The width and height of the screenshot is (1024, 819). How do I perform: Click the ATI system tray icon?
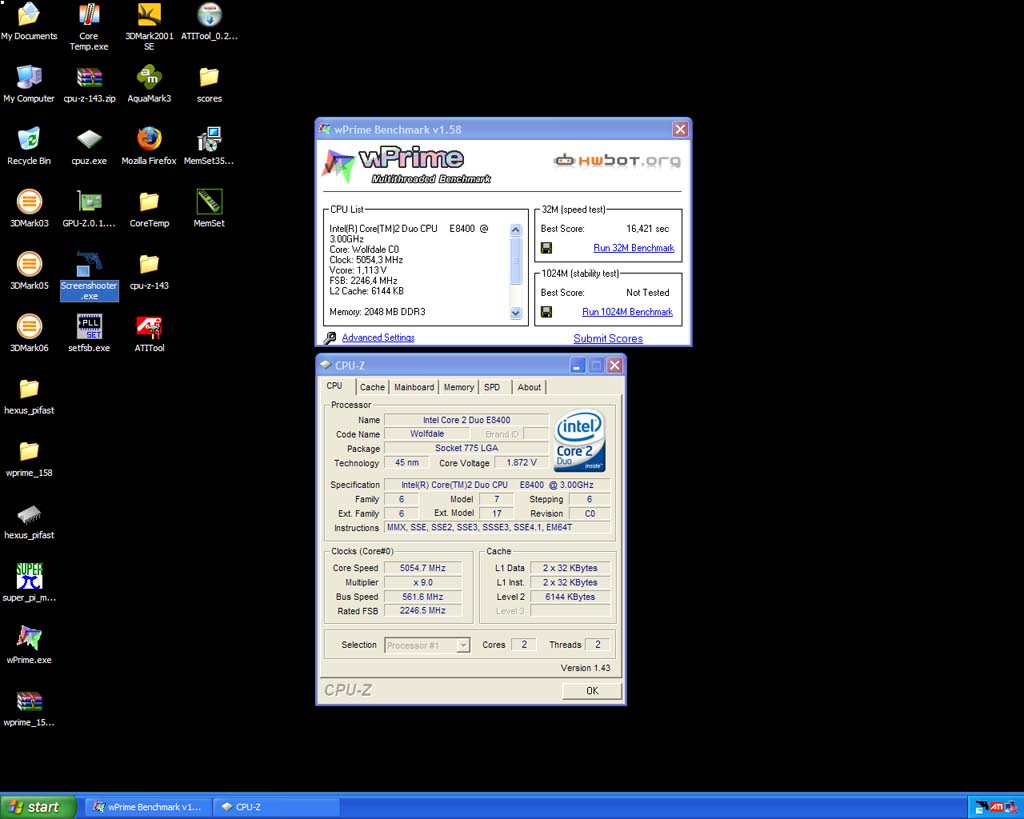point(997,807)
